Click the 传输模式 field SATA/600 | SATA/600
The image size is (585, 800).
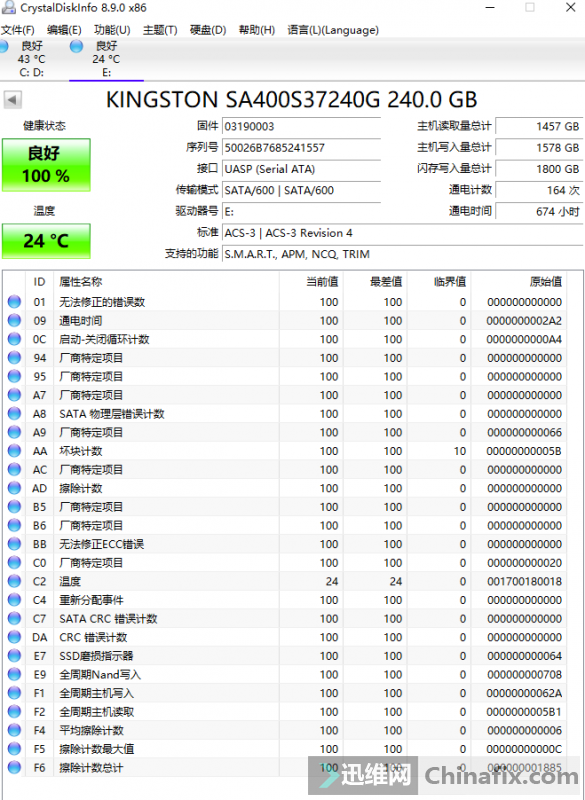tap(301, 190)
